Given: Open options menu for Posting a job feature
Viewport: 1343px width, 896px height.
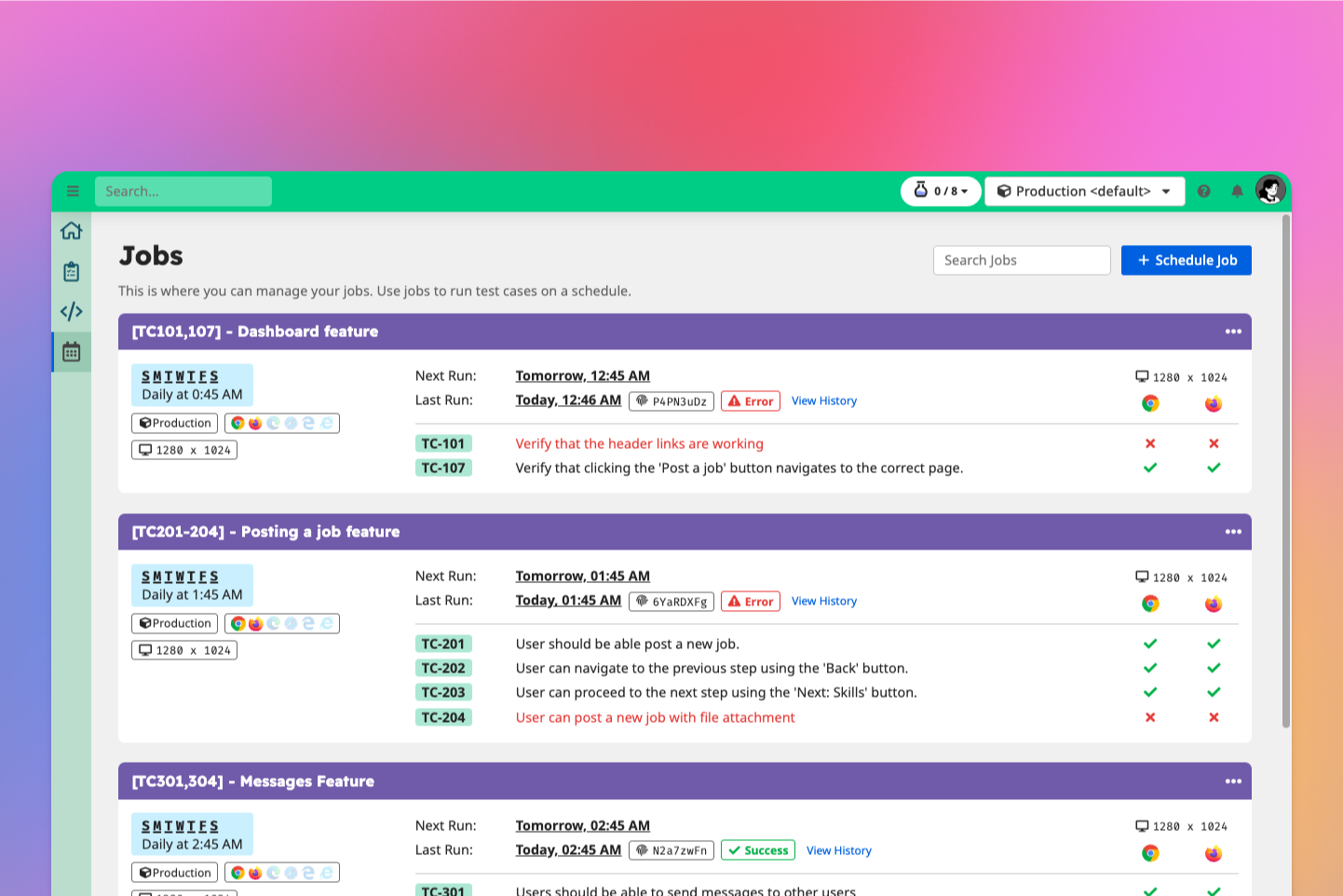Looking at the screenshot, I should [x=1233, y=532].
